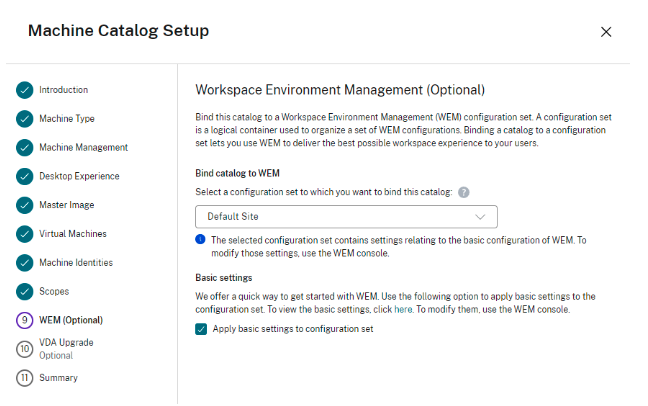Jump to the VDA Upgrade step label
The width and height of the screenshot is (648, 406).
(x=69, y=343)
